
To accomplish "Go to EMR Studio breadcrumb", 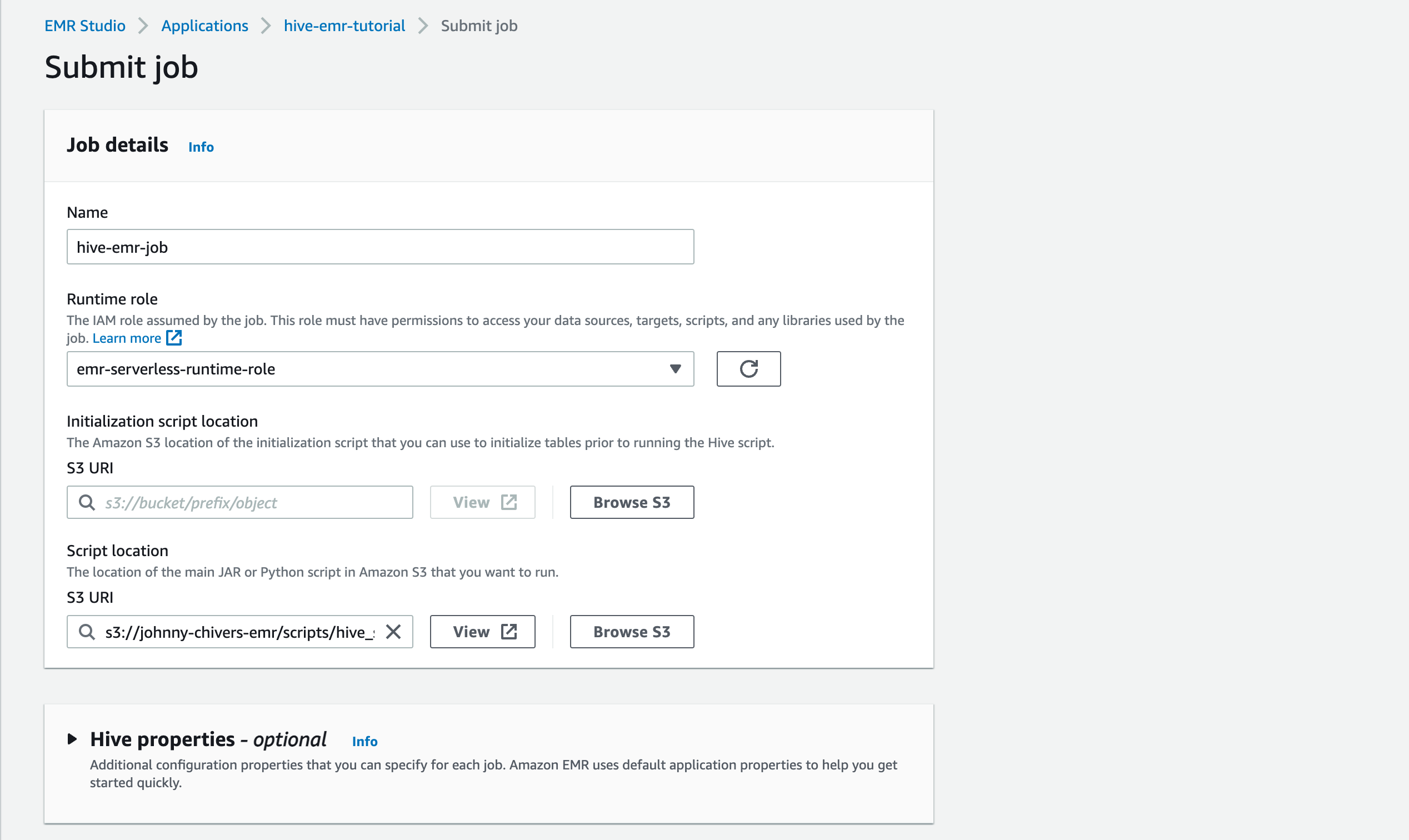I will 85,26.
